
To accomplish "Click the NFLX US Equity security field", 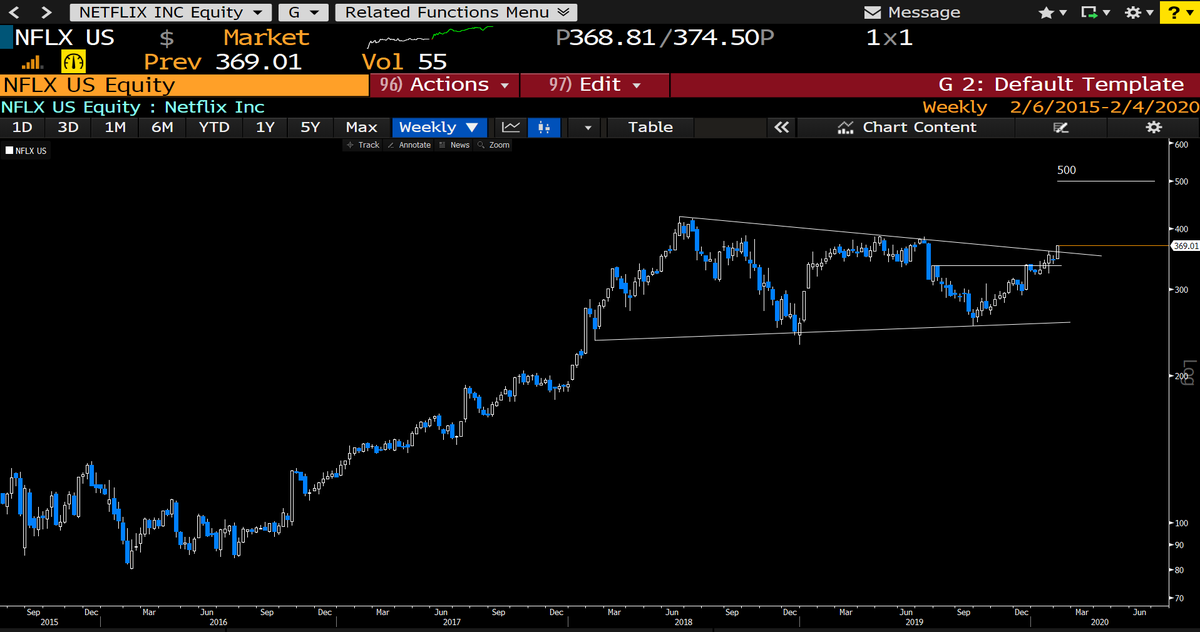I will 184,85.
